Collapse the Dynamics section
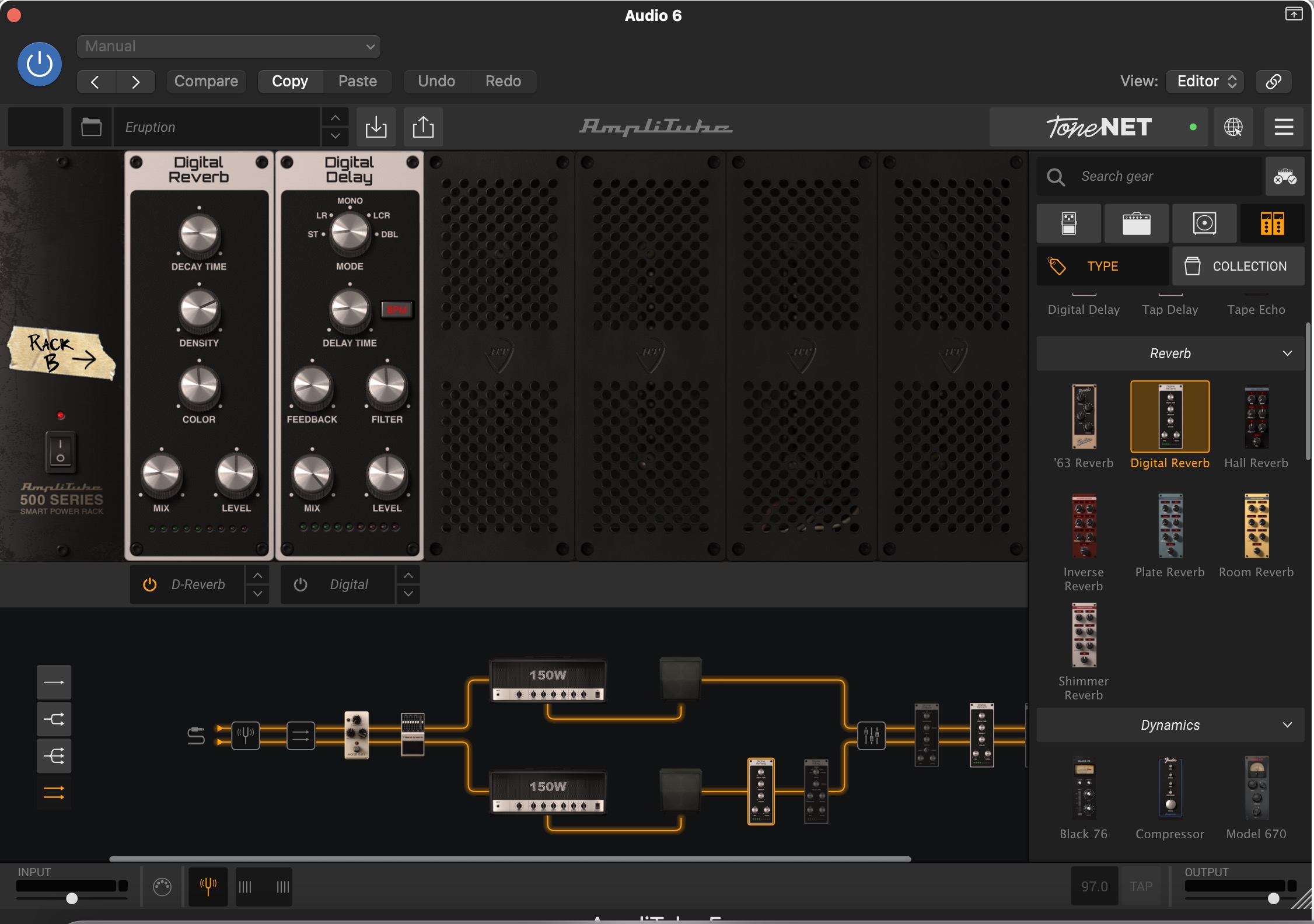The image size is (1314, 924). (1170, 725)
